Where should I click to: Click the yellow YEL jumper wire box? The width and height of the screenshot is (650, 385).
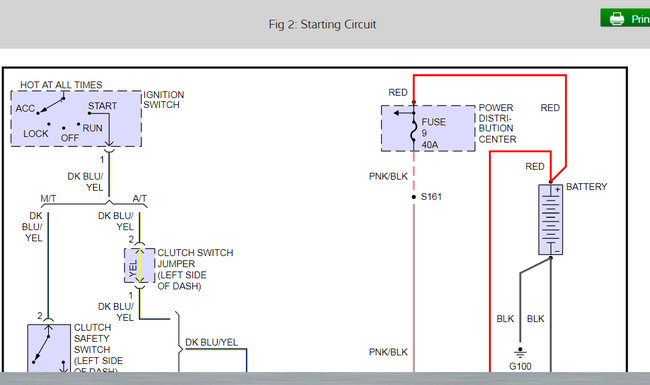(140, 266)
